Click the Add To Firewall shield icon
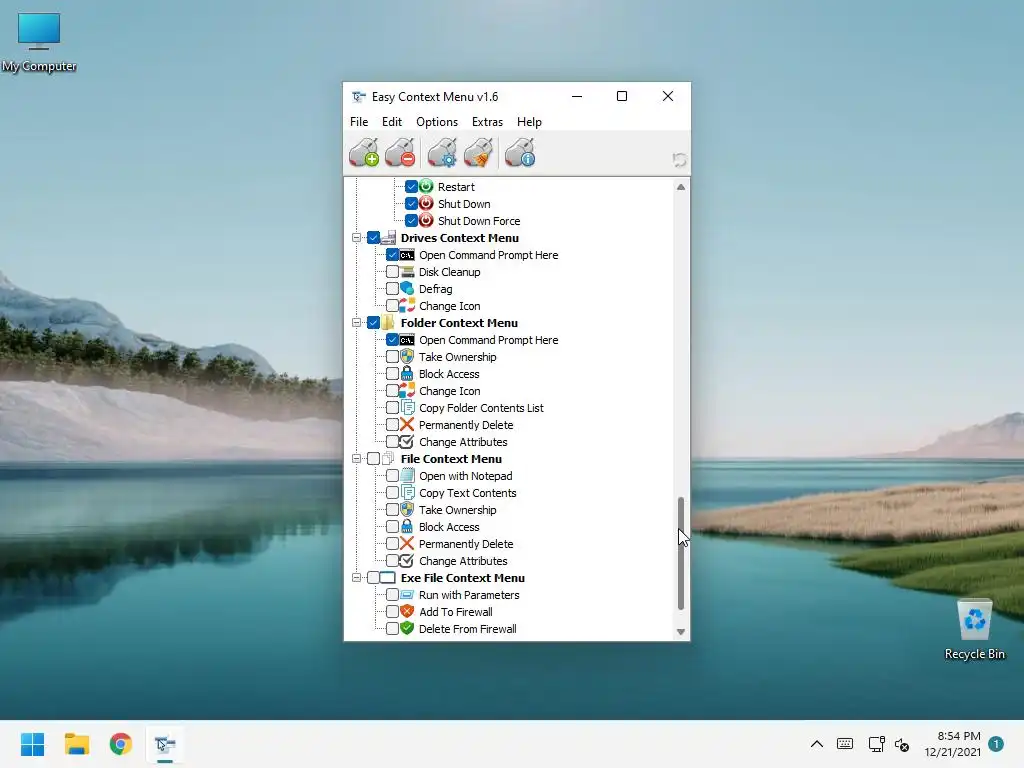The width and height of the screenshot is (1024, 768). pyautogui.click(x=408, y=611)
